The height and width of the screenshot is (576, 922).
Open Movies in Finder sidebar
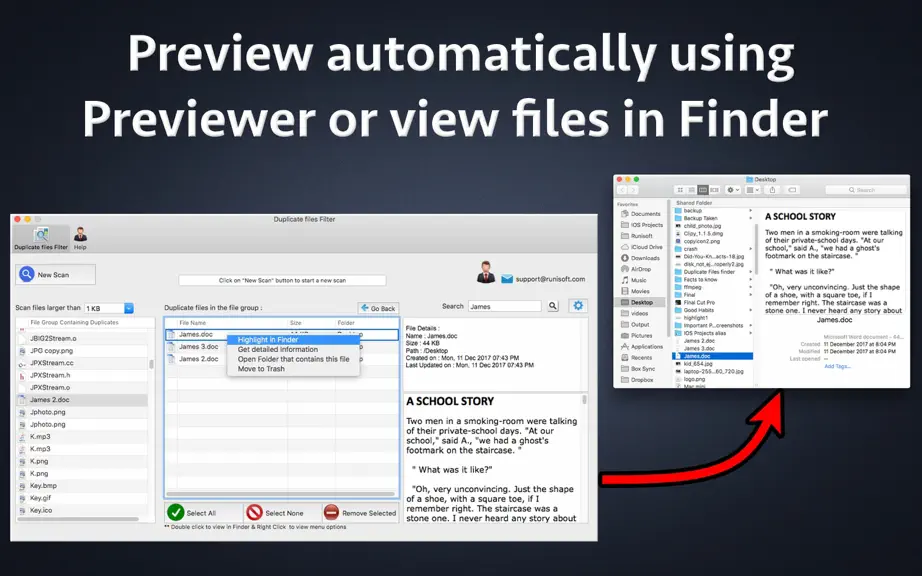tap(636, 292)
